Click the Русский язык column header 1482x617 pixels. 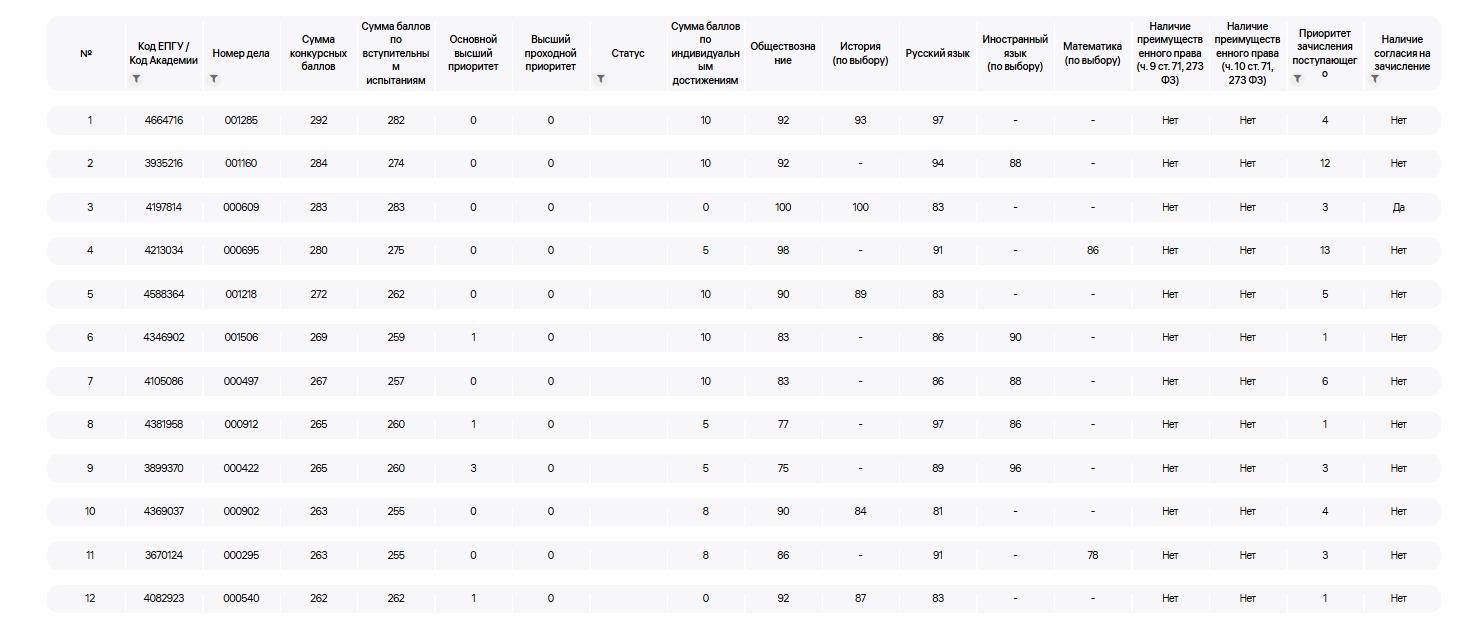pyautogui.click(x=937, y=53)
